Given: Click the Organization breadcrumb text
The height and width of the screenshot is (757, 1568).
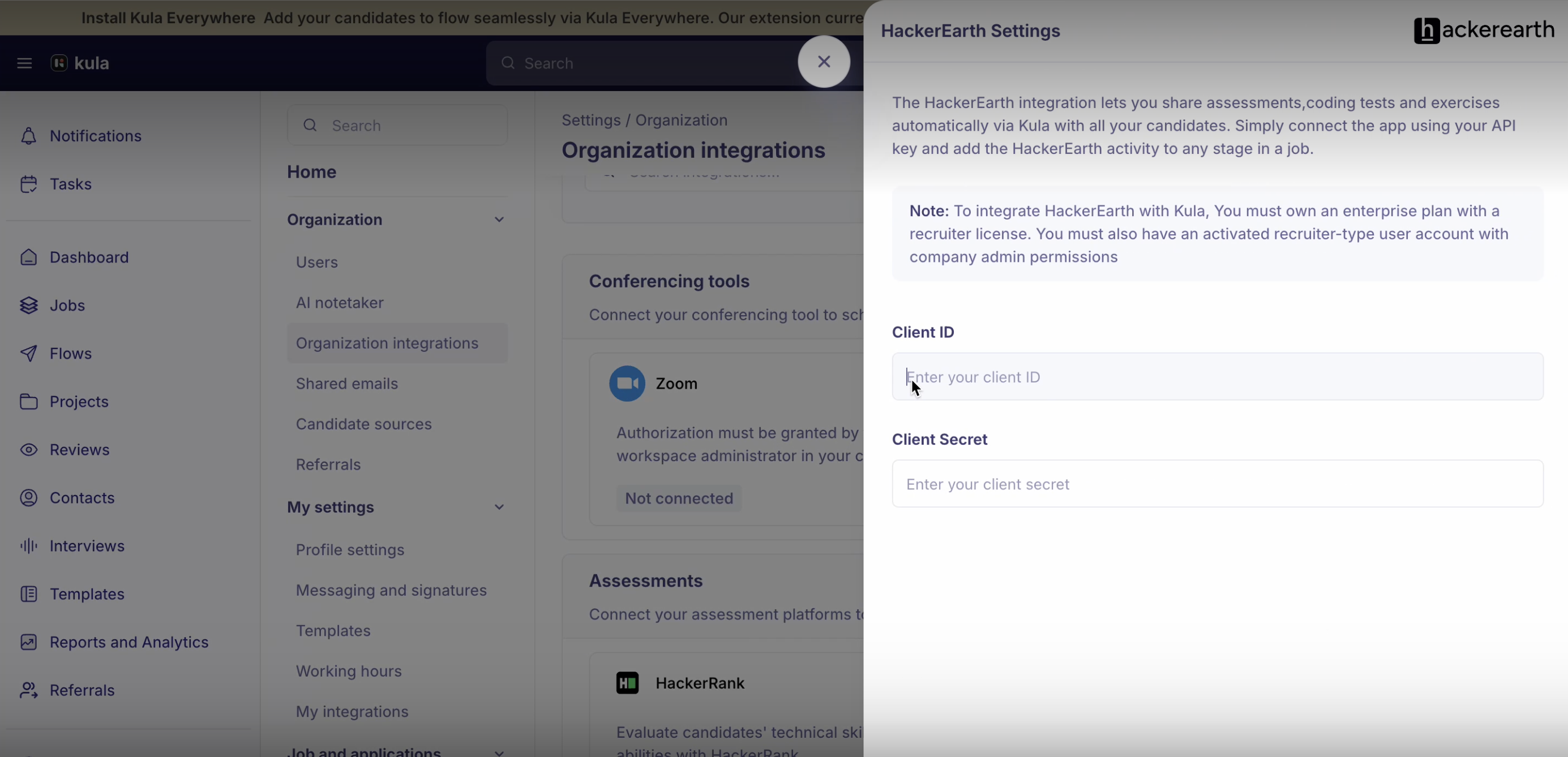Looking at the screenshot, I should point(681,120).
